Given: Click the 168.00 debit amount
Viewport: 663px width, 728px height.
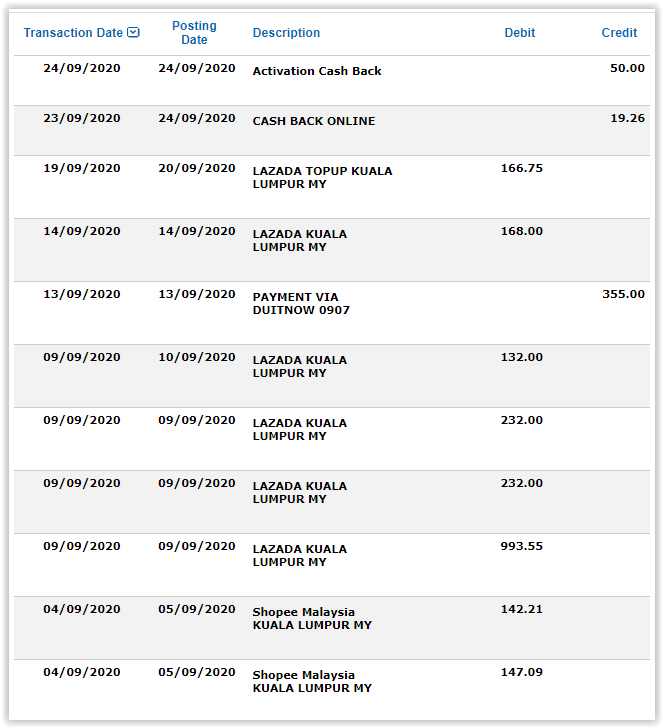Looking at the screenshot, I should point(521,231).
